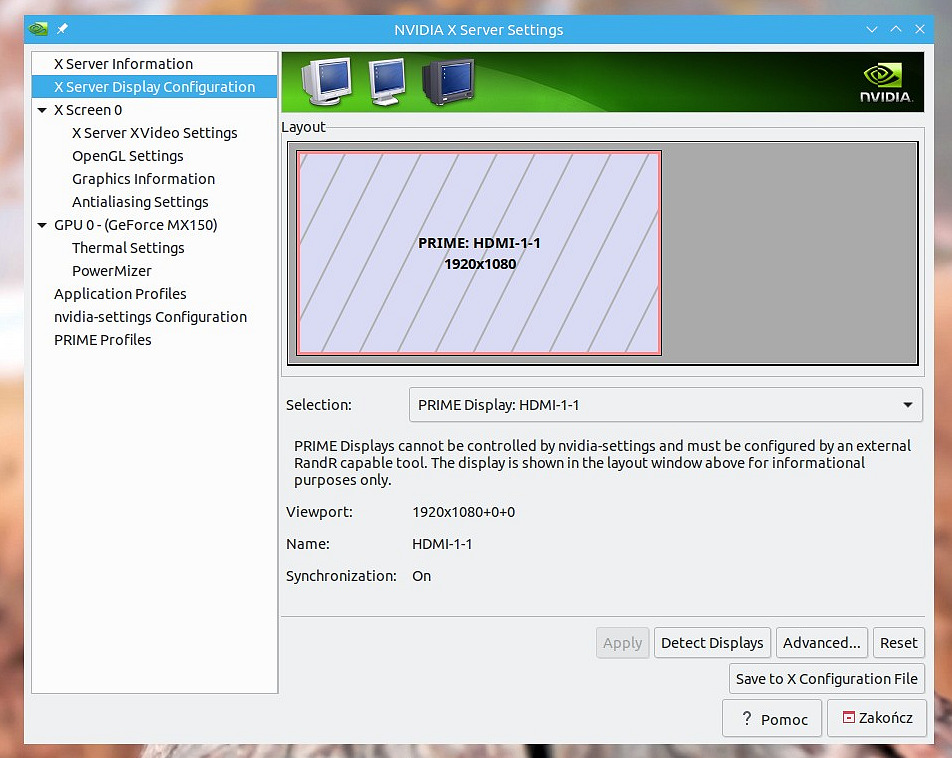Screen dimensions: 952x758
Task: Open help with the Pomoc button
Action: [x=772, y=719]
